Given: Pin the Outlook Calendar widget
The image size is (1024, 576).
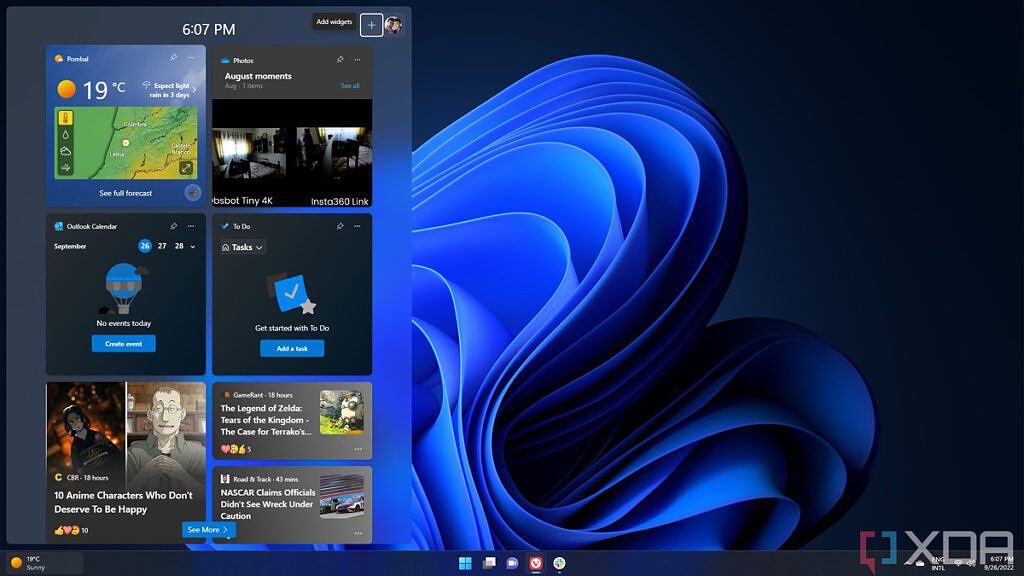Looking at the screenshot, I should (174, 226).
